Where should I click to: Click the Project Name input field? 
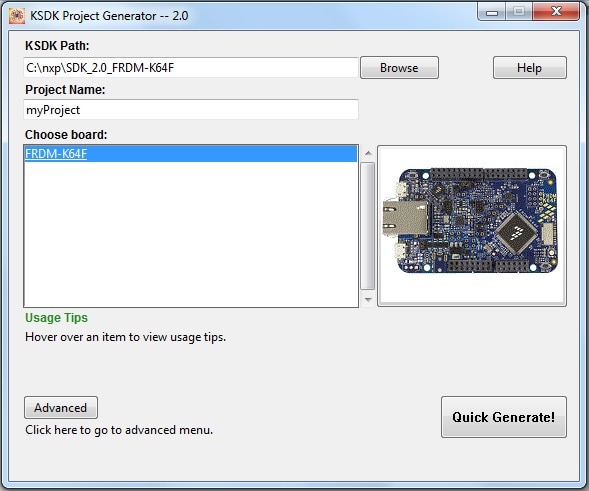pyautogui.click(x=191, y=110)
